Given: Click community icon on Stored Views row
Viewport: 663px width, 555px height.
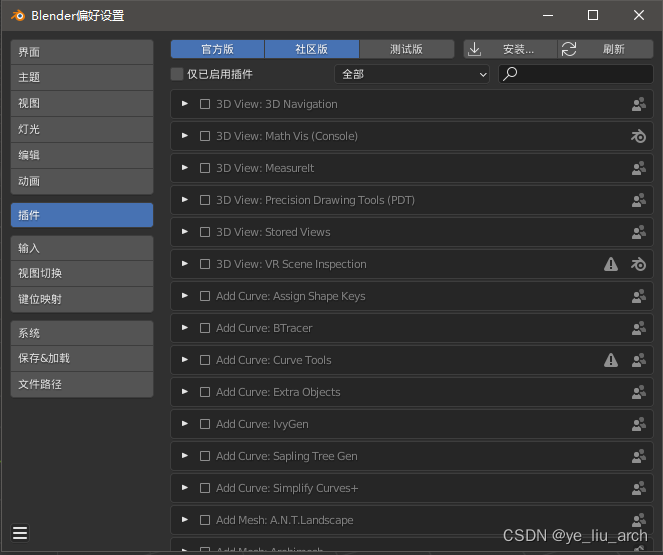Looking at the screenshot, I should point(638,232).
